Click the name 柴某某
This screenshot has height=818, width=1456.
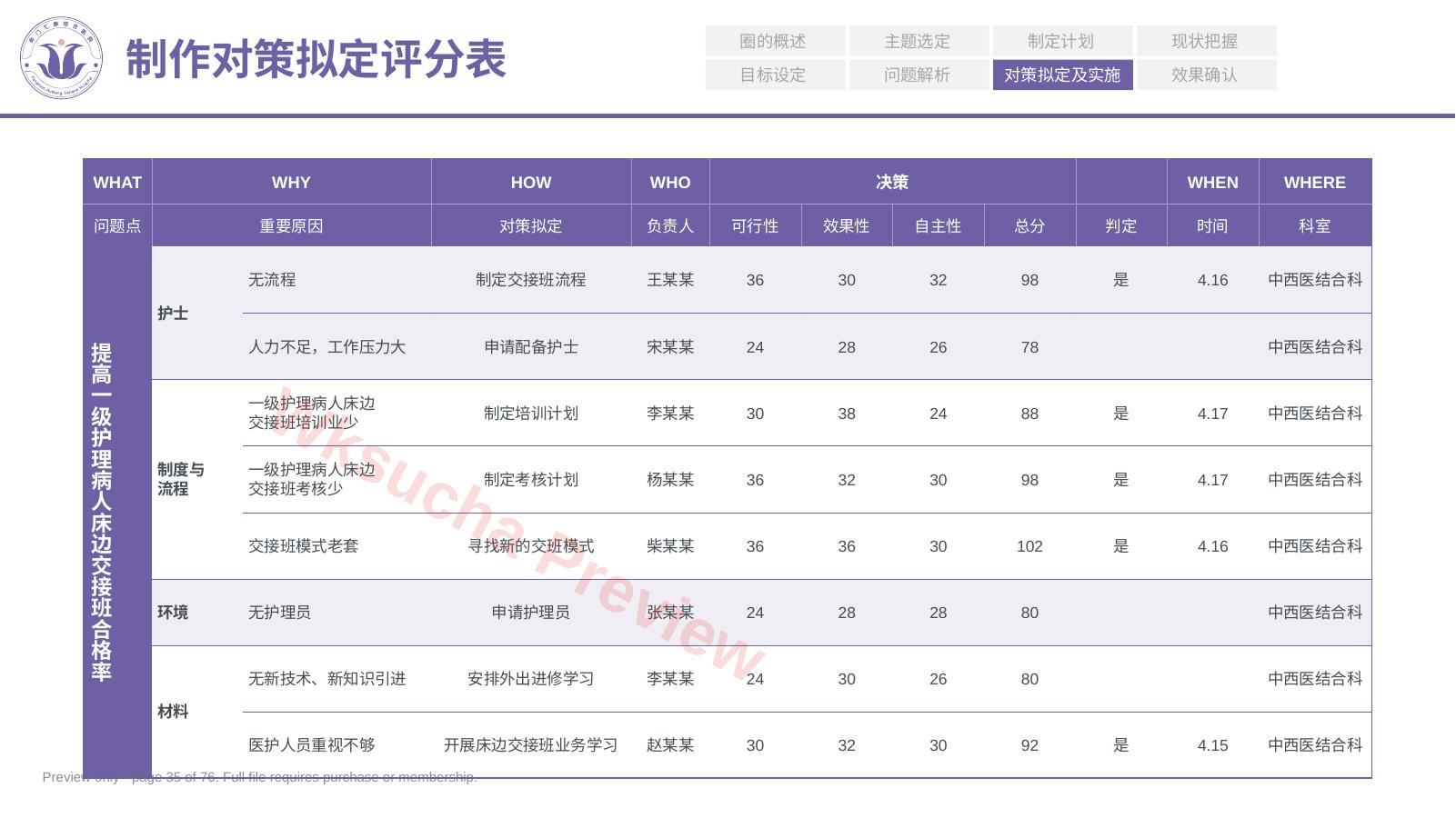(x=670, y=545)
